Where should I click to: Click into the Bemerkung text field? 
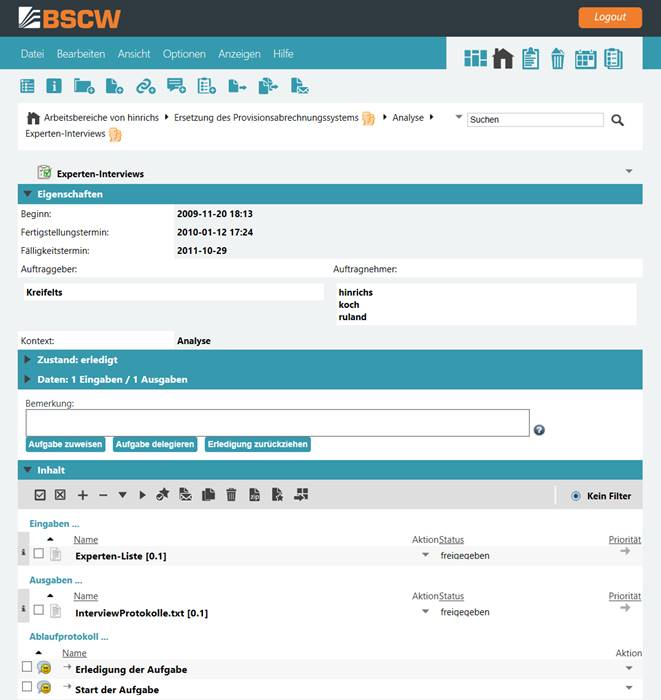point(277,423)
